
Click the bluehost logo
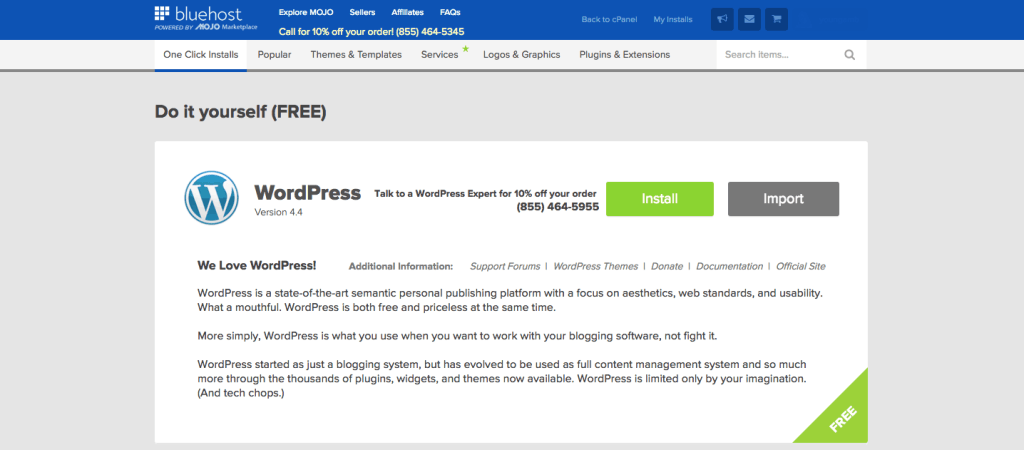206,18
